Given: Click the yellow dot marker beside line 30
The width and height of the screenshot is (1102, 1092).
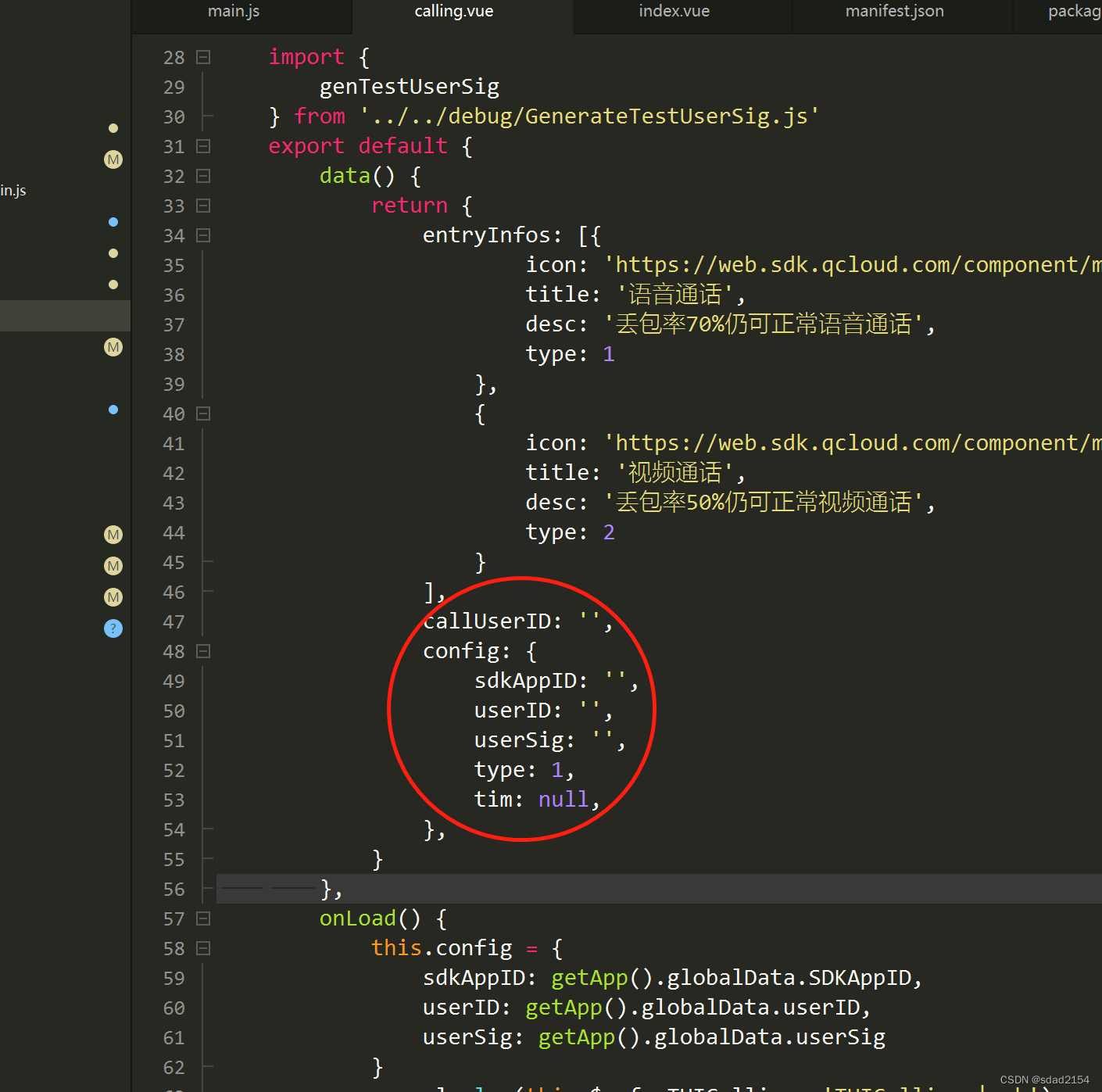Looking at the screenshot, I should point(113,128).
